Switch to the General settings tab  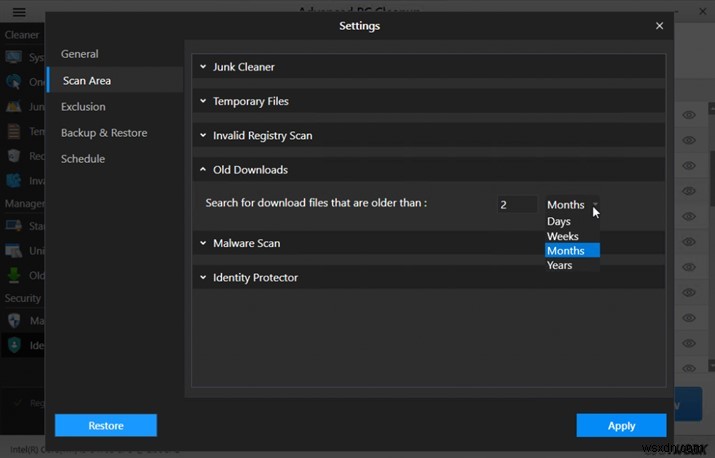[x=79, y=54]
